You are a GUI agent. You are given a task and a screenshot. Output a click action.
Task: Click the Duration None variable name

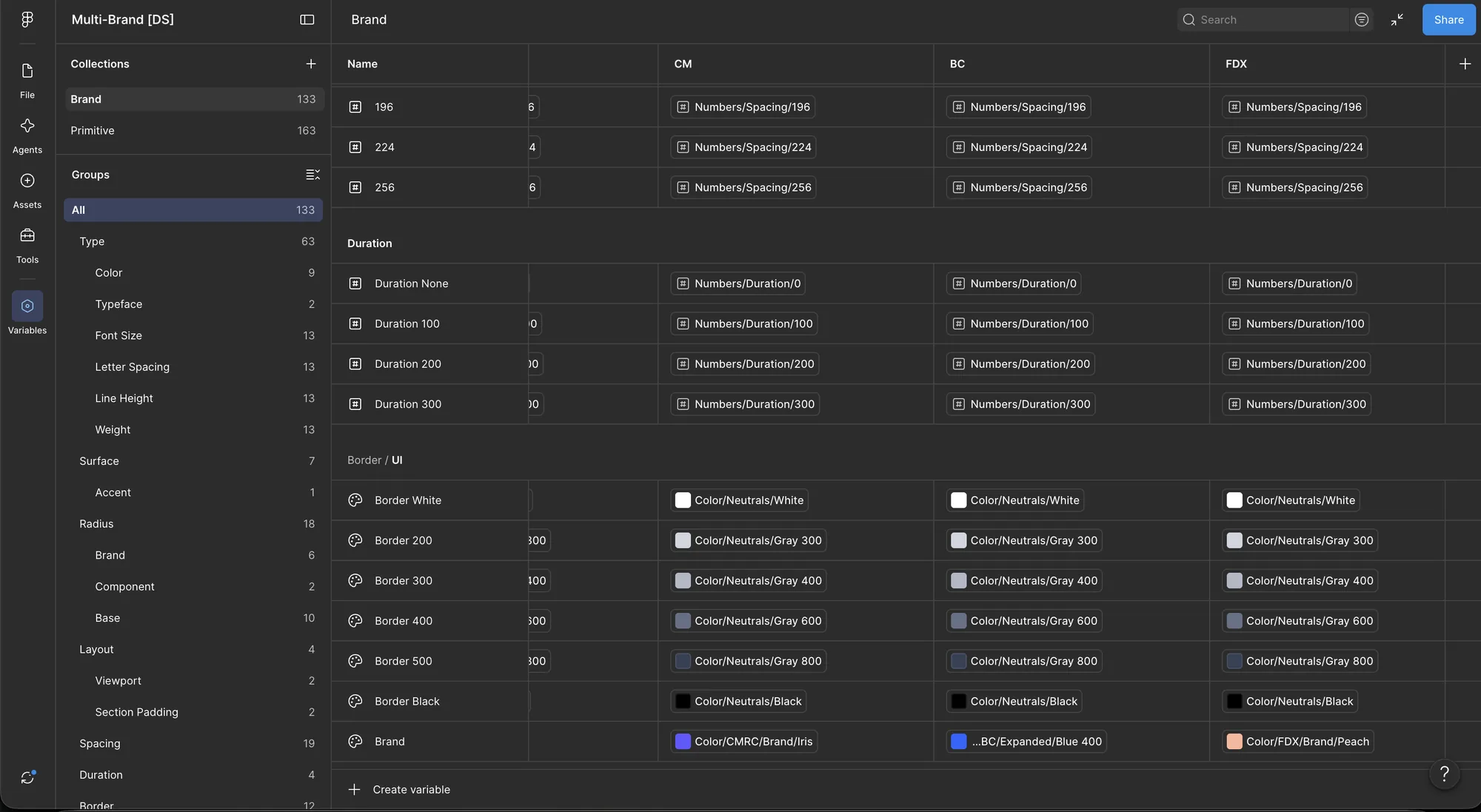click(412, 283)
